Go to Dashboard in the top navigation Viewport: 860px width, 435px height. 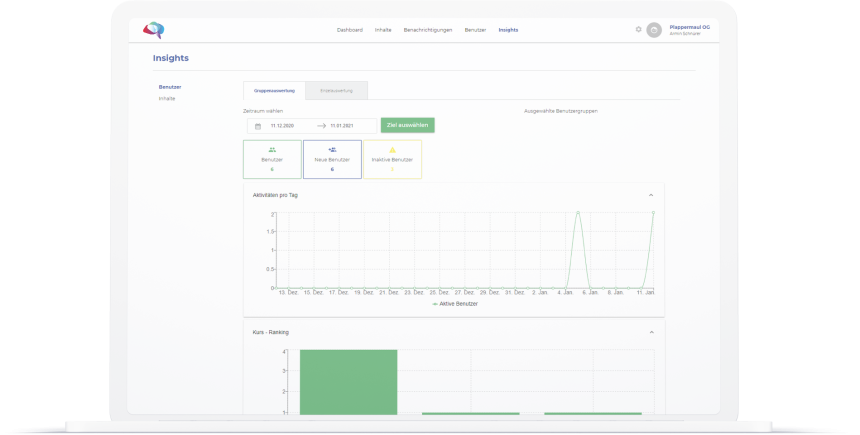pyautogui.click(x=349, y=30)
